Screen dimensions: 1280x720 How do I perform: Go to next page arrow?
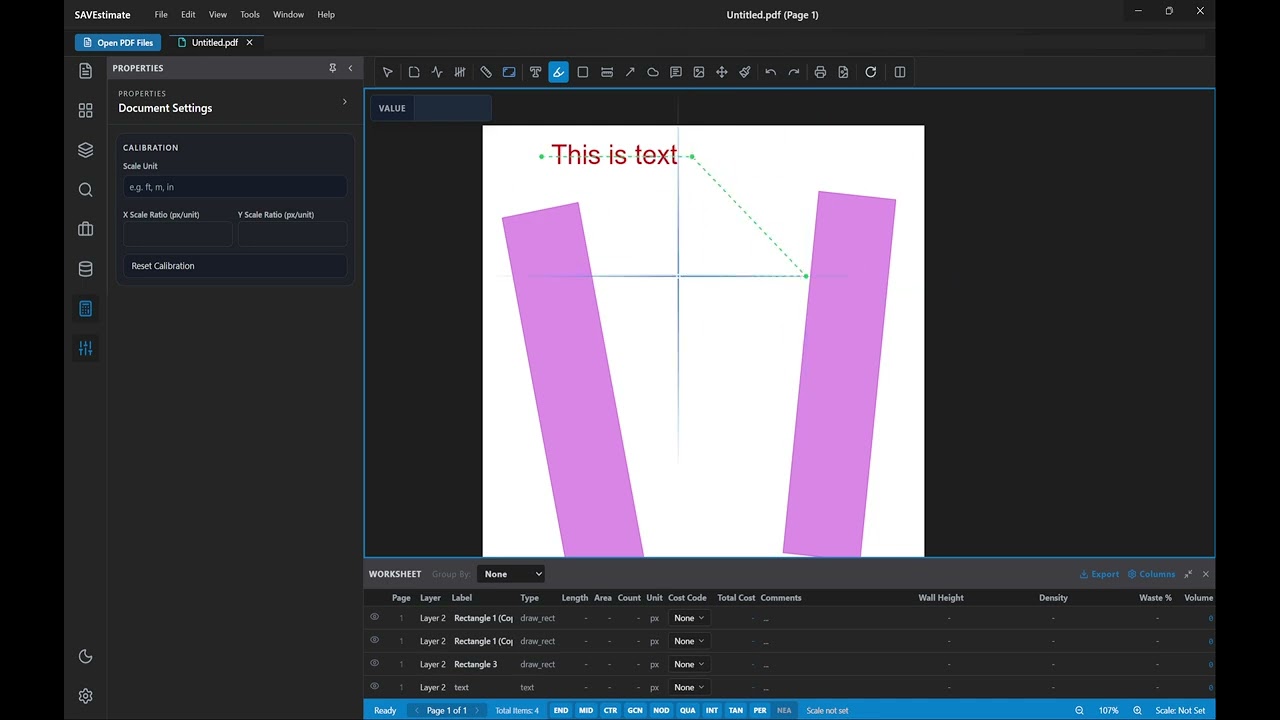tap(477, 710)
